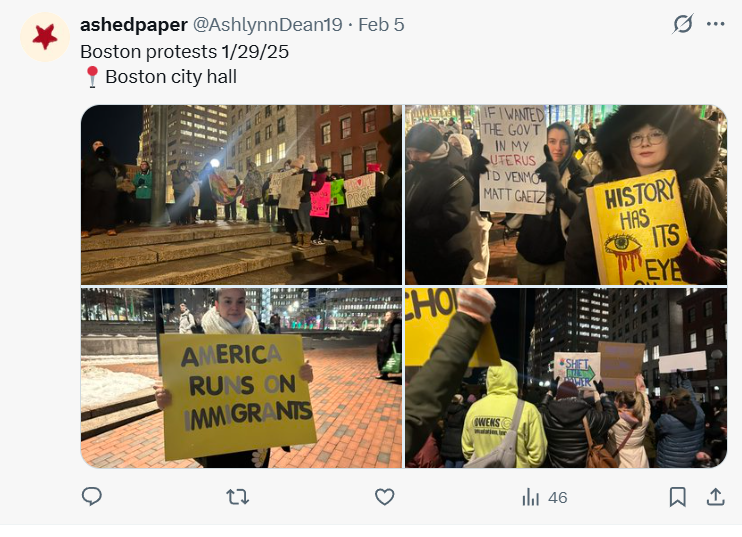Visit the @AshlynnDean19 handle
Image resolution: width=742 pixels, height=537 pixels.
point(267,25)
